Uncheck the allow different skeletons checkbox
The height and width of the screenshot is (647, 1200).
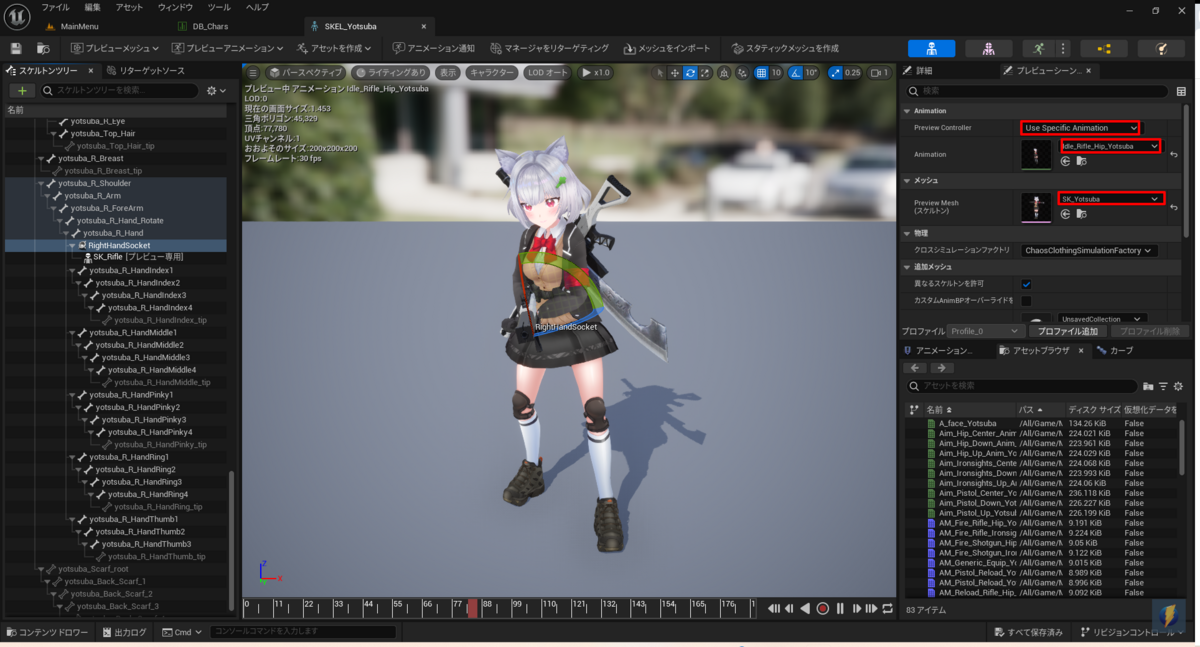1026,284
